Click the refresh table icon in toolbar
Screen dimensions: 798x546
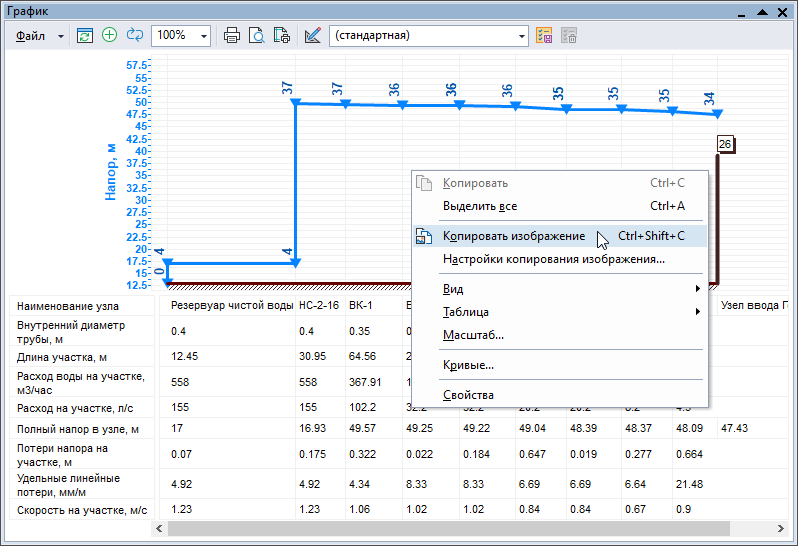pos(85,35)
